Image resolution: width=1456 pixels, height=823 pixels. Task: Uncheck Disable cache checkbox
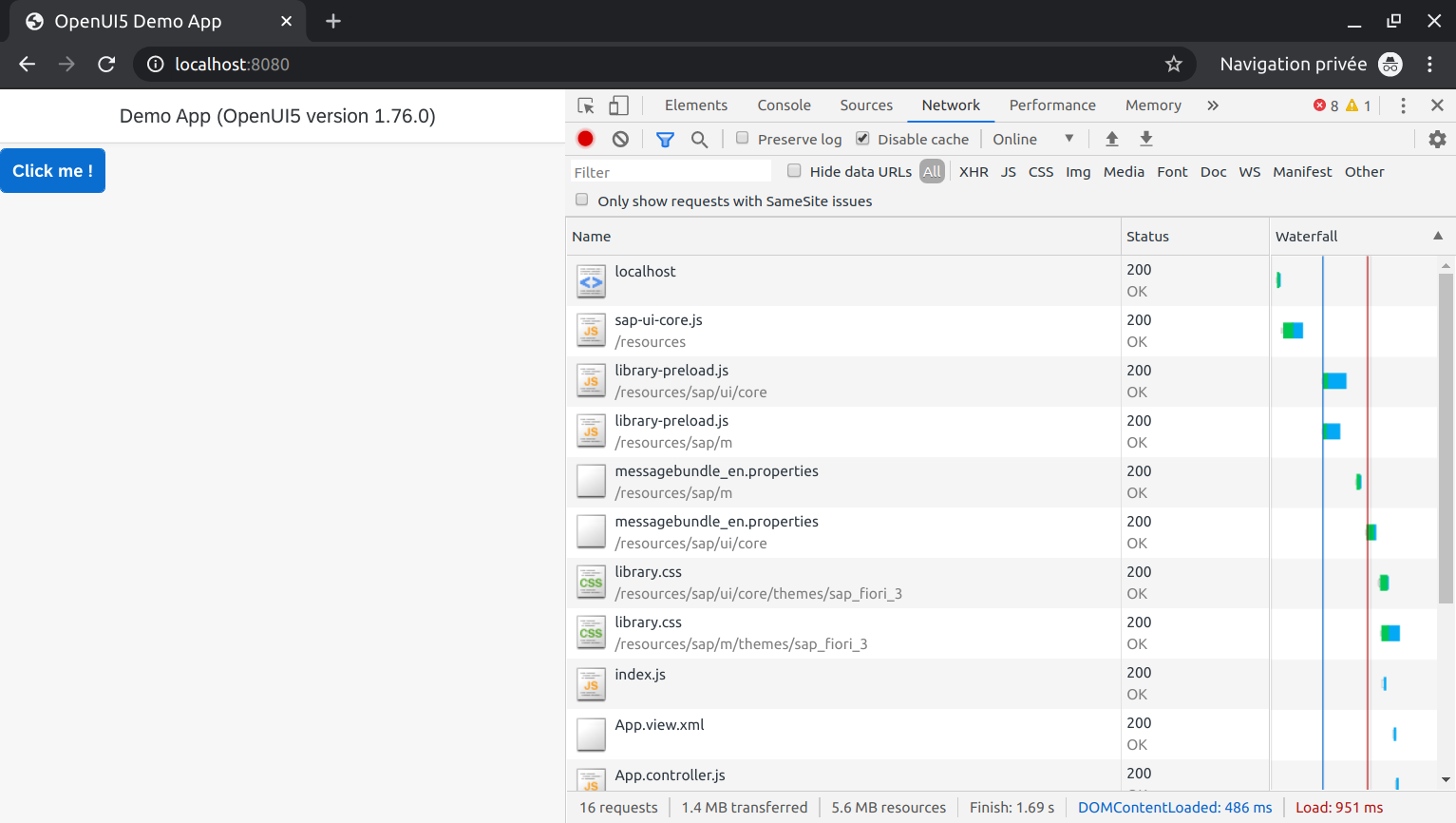(862, 138)
